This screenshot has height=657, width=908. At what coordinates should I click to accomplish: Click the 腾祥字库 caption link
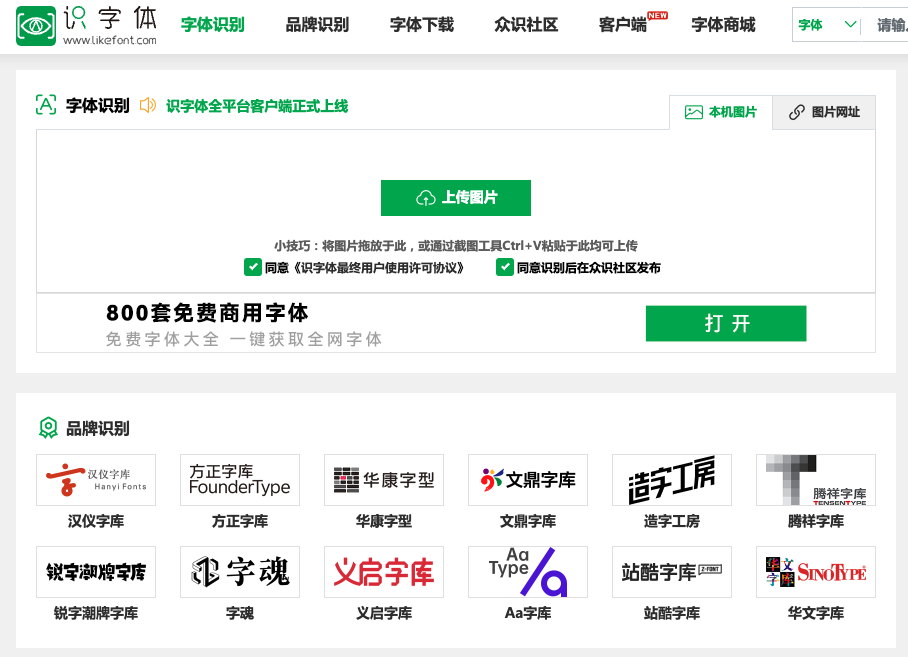816,522
